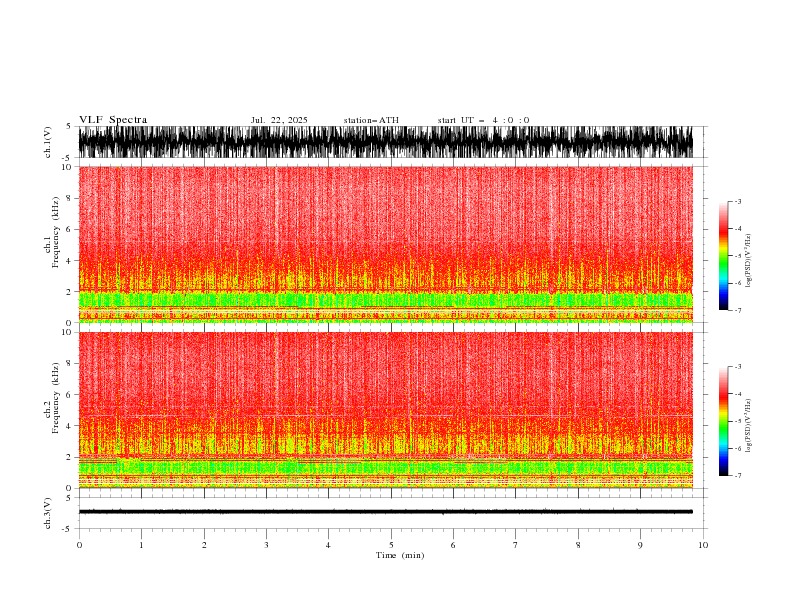The height and width of the screenshot is (612, 792).
Task: Click the "2" kHz tick on ch.2 axis
Action: click(x=69, y=457)
